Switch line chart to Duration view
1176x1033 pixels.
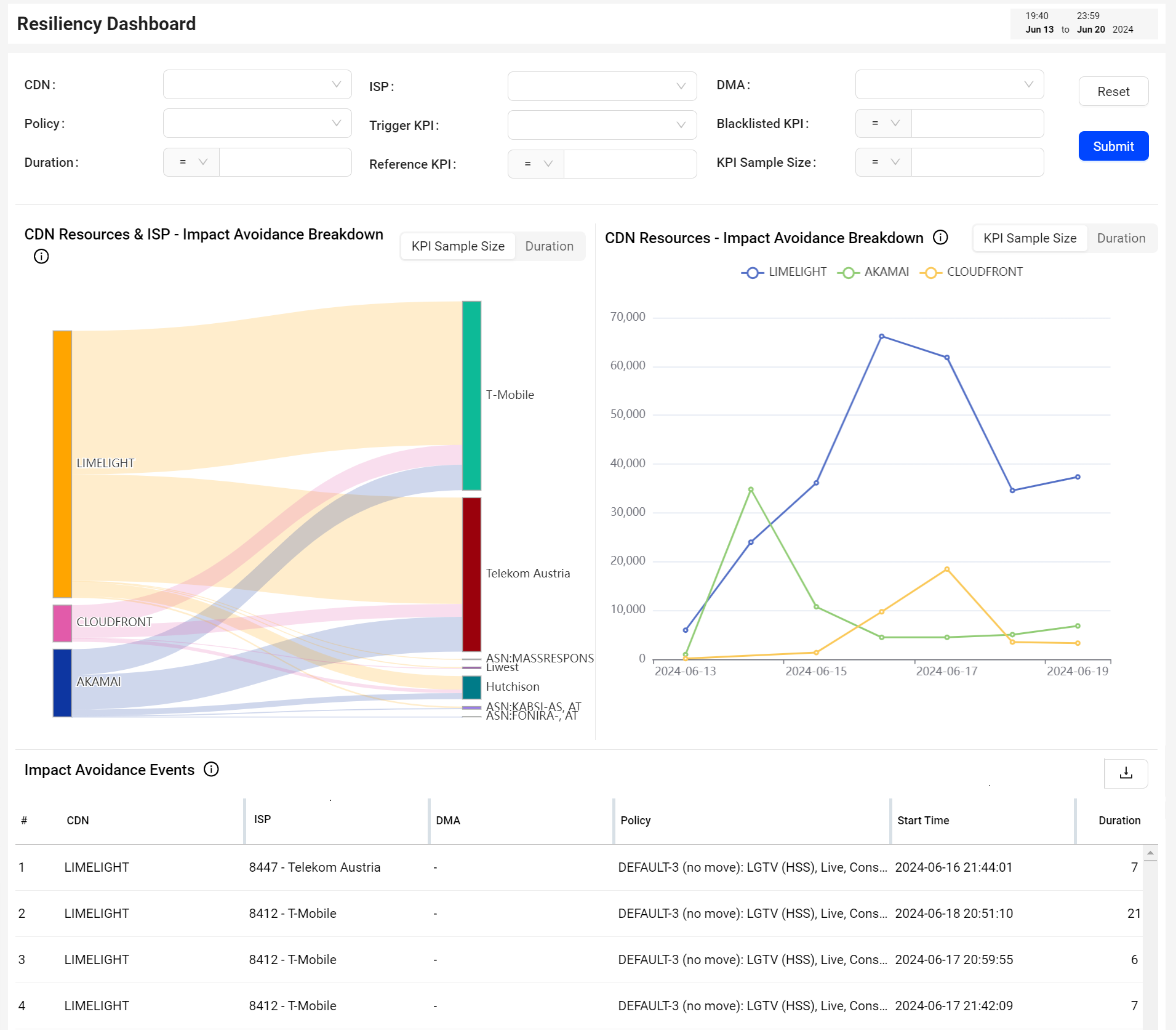coord(1121,238)
